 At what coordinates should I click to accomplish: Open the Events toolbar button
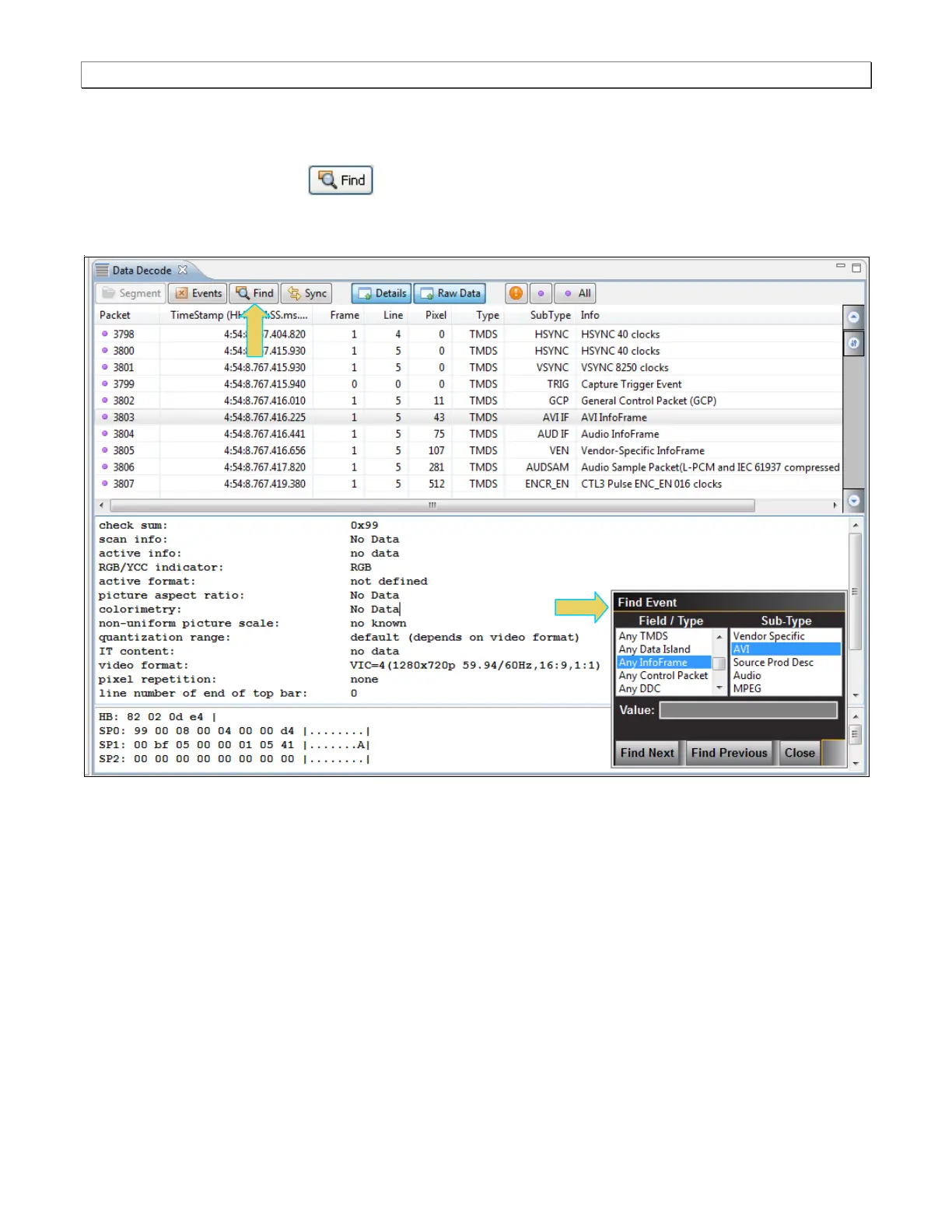coord(198,293)
